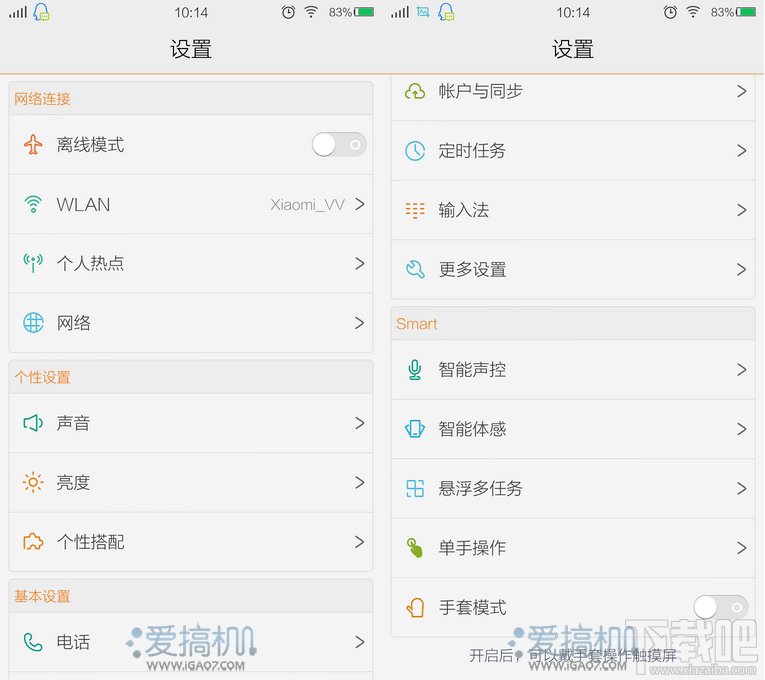The height and width of the screenshot is (680, 765).
Task: Tap the battery indicator in the right status bar
Action: tap(746, 12)
